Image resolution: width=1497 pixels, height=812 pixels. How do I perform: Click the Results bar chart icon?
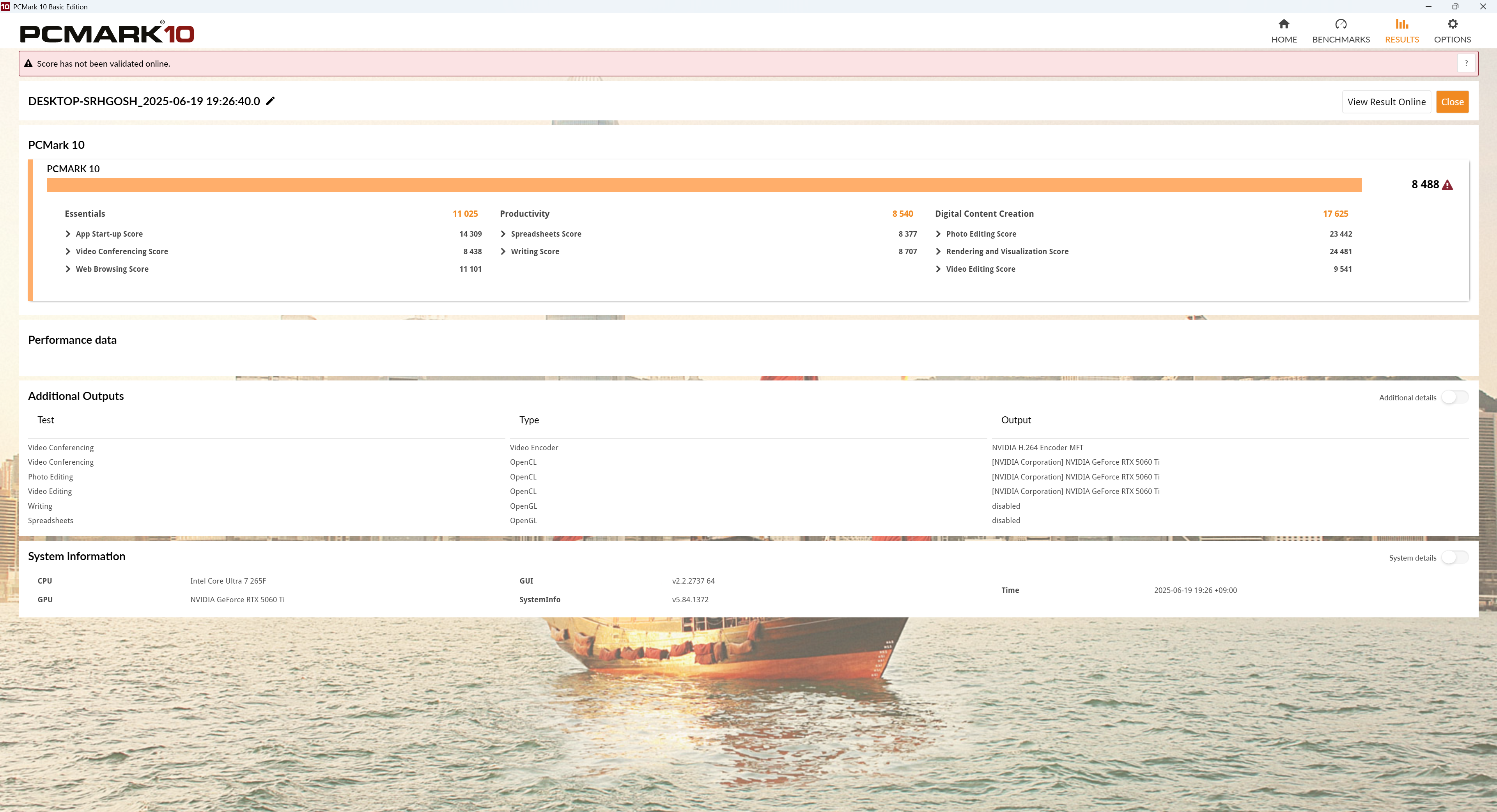click(x=1402, y=25)
